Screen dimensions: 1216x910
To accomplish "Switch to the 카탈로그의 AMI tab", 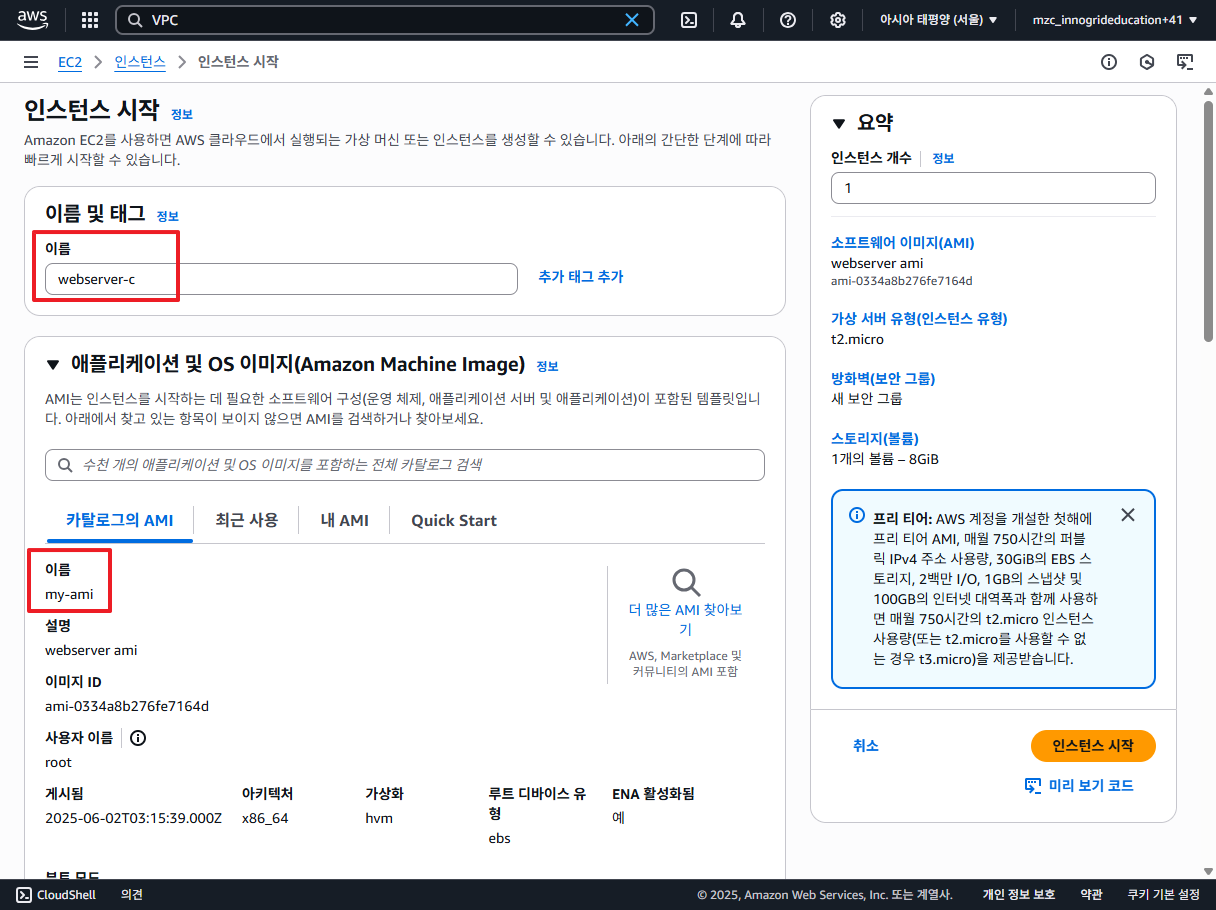I will pos(120,520).
